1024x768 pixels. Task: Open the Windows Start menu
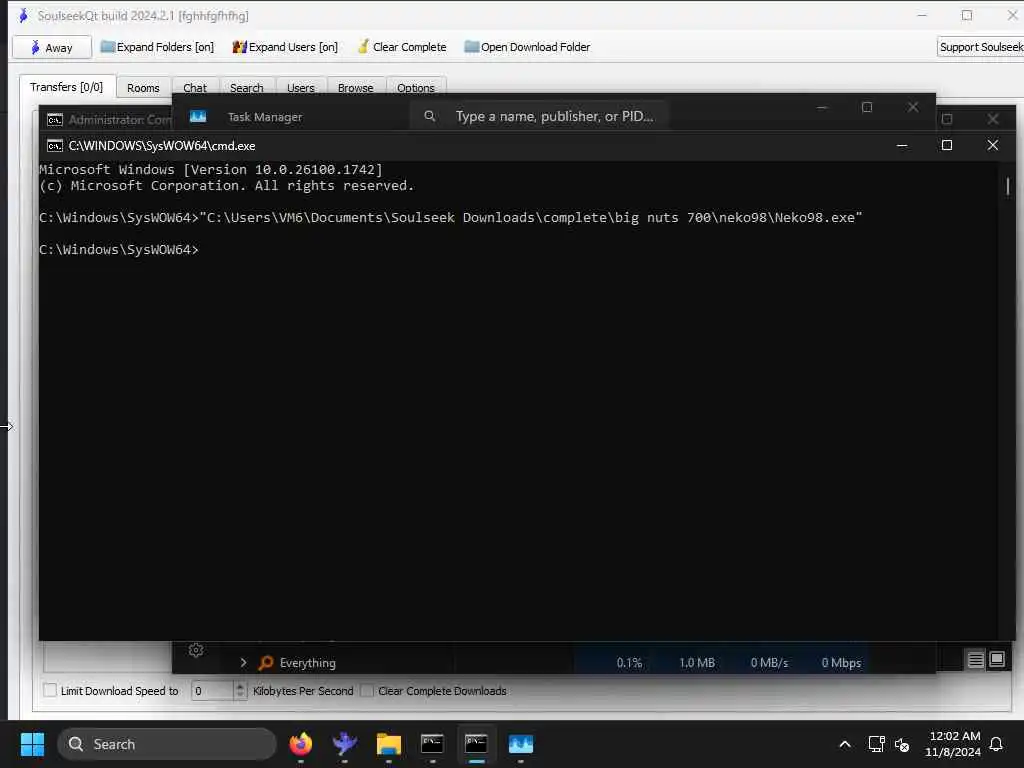tap(32, 744)
